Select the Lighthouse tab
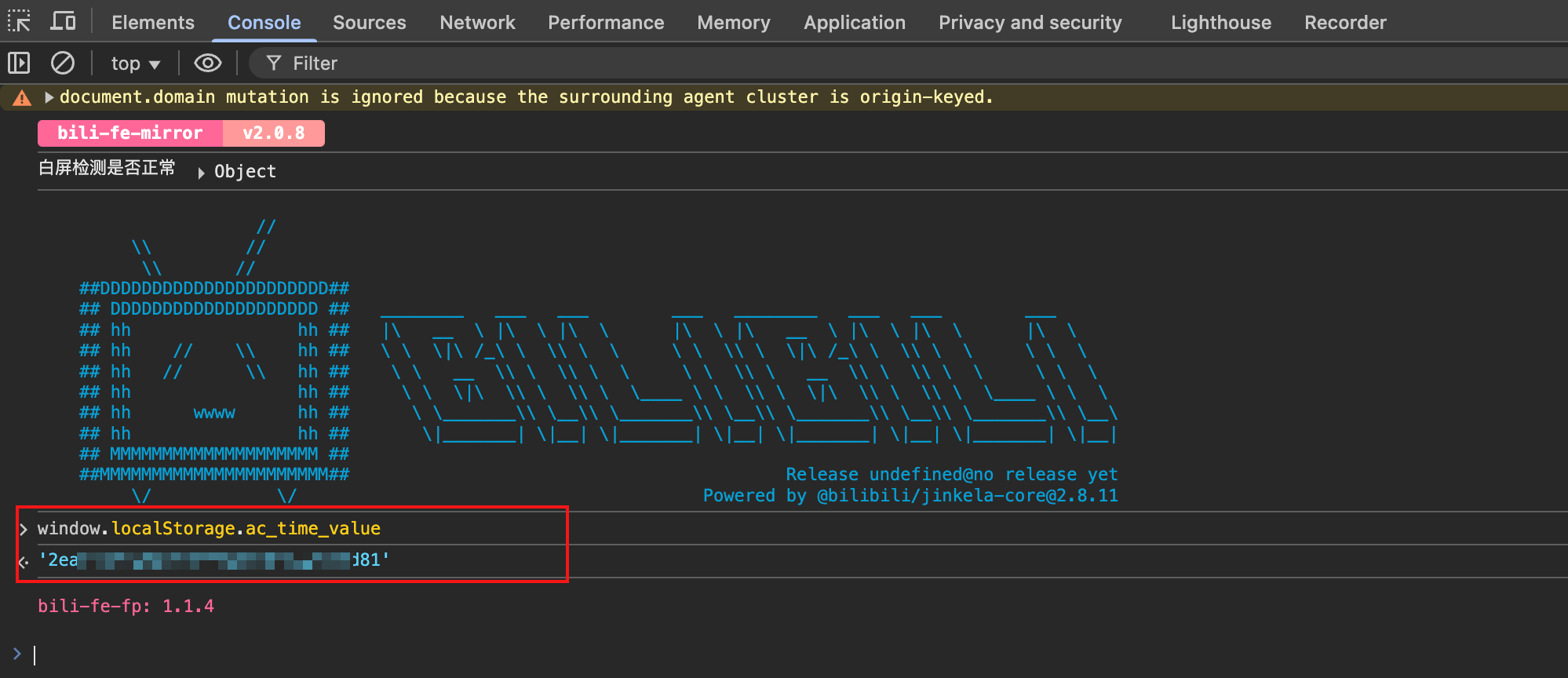Image resolution: width=1568 pixels, height=678 pixels. pyautogui.click(x=1221, y=22)
